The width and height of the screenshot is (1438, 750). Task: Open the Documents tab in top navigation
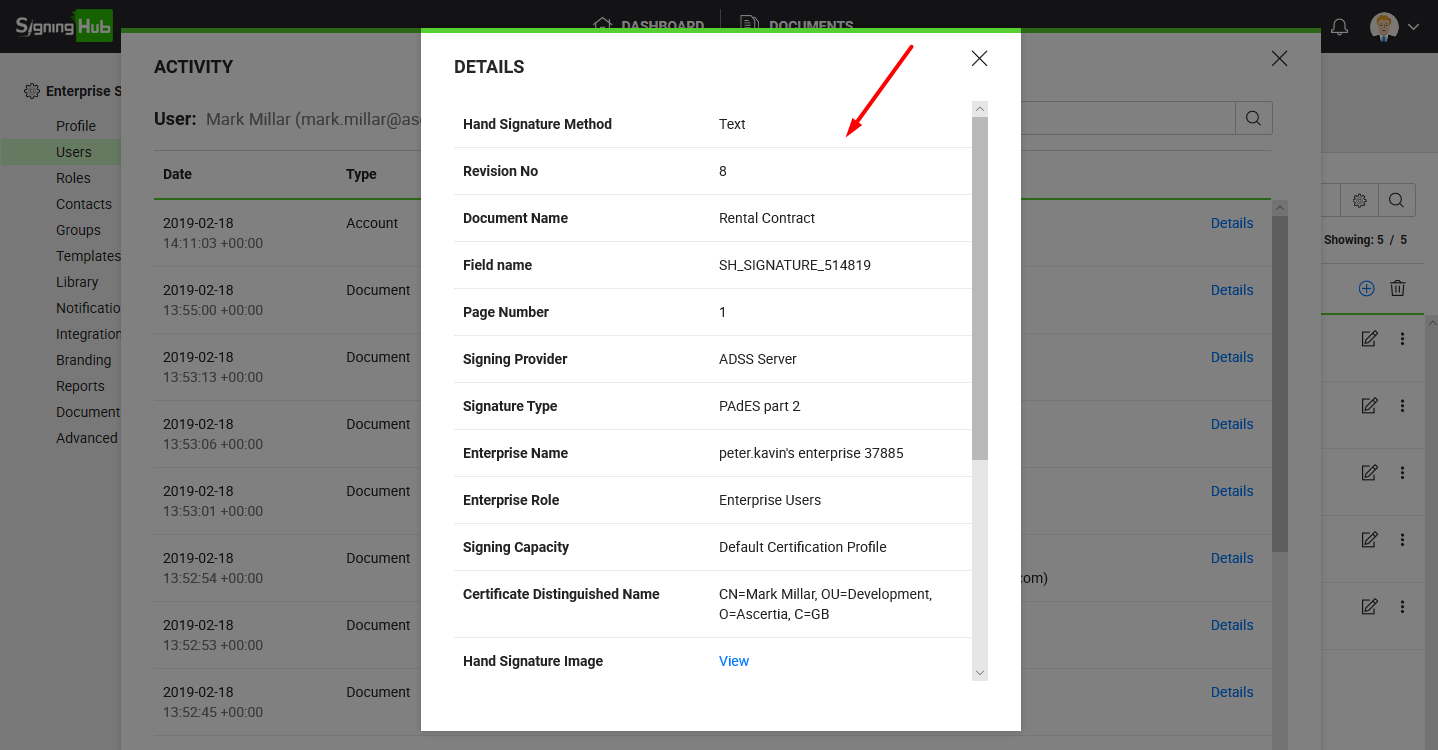pyautogui.click(x=797, y=25)
